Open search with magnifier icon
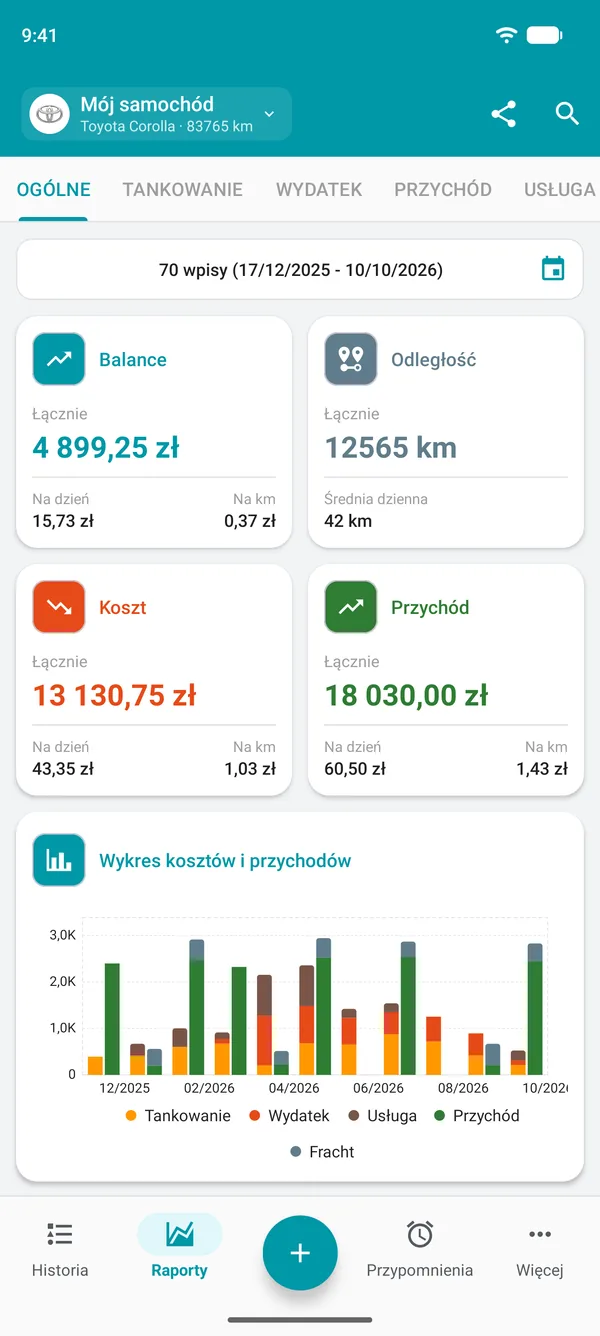The width and height of the screenshot is (600, 1336). [567, 114]
